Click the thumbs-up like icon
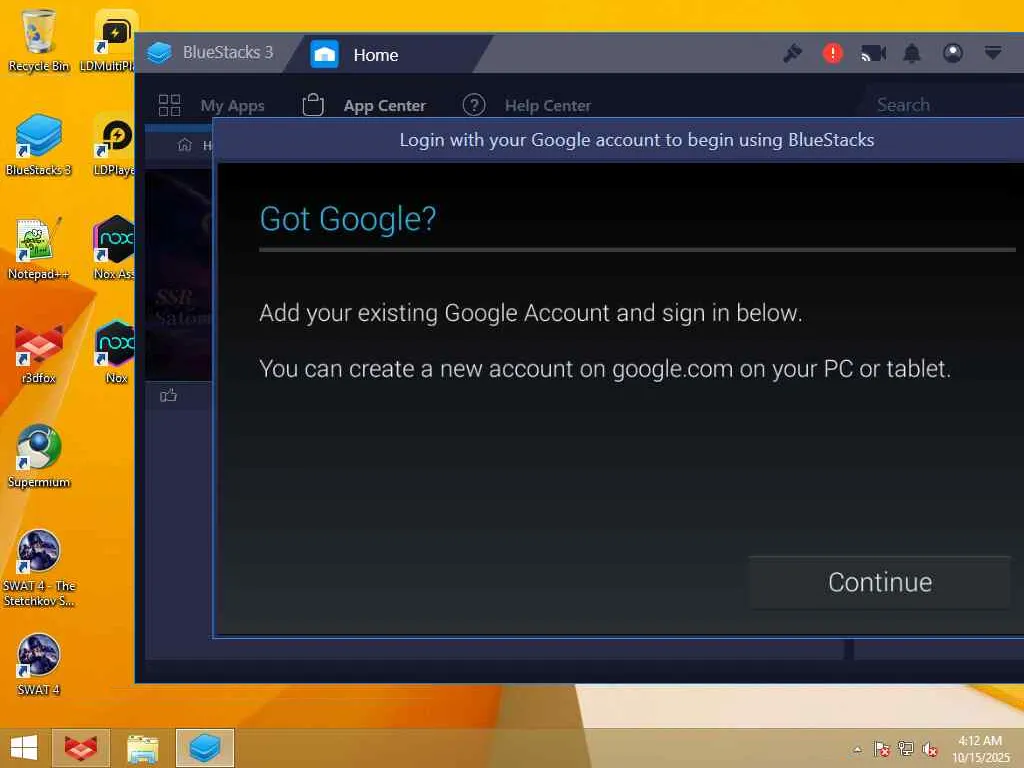The height and width of the screenshot is (768, 1024). [168, 395]
